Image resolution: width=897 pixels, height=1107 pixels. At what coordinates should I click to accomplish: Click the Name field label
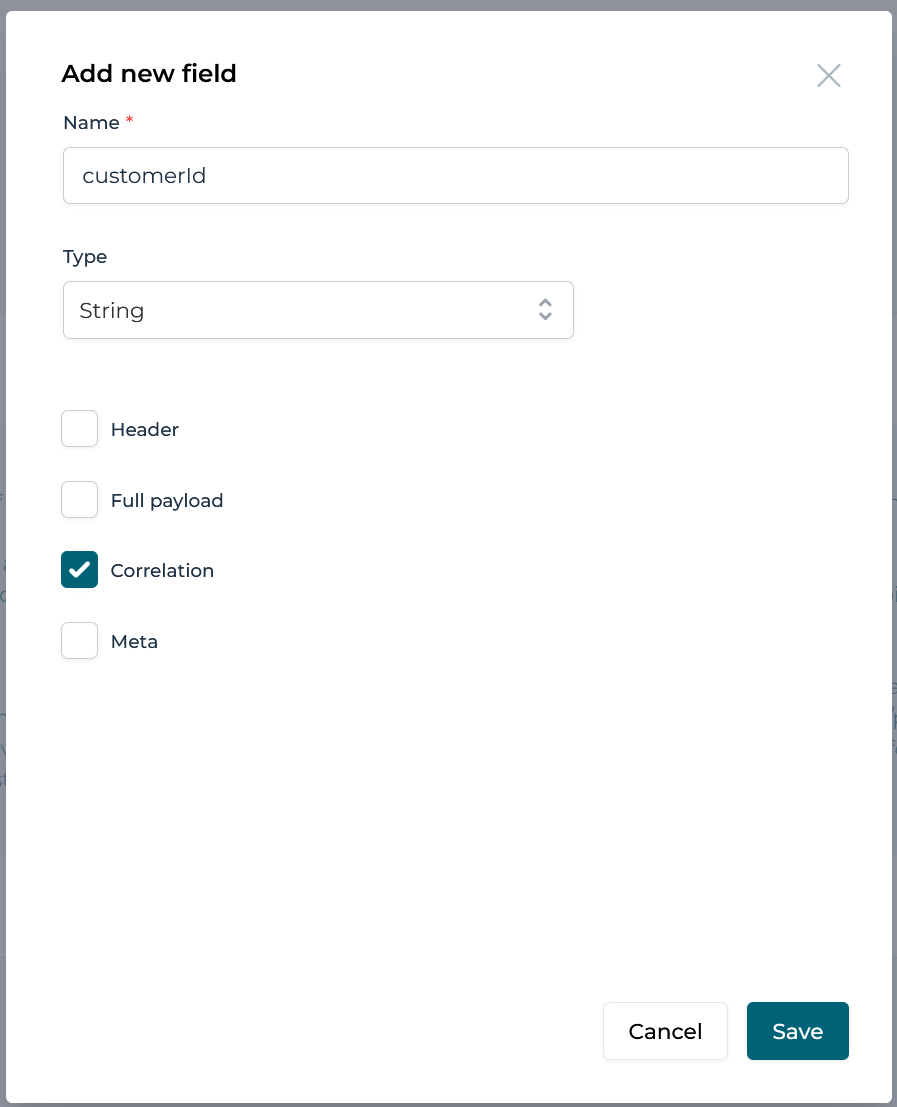[x=90, y=122]
